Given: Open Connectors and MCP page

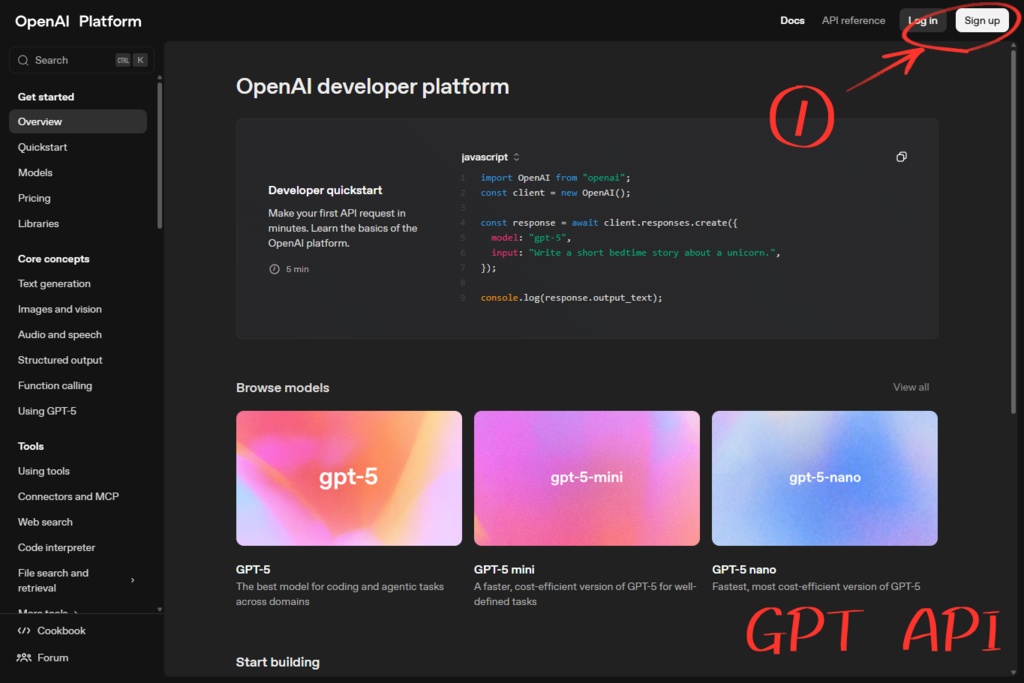Looking at the screenshot, I should click(x=69, y=496).
